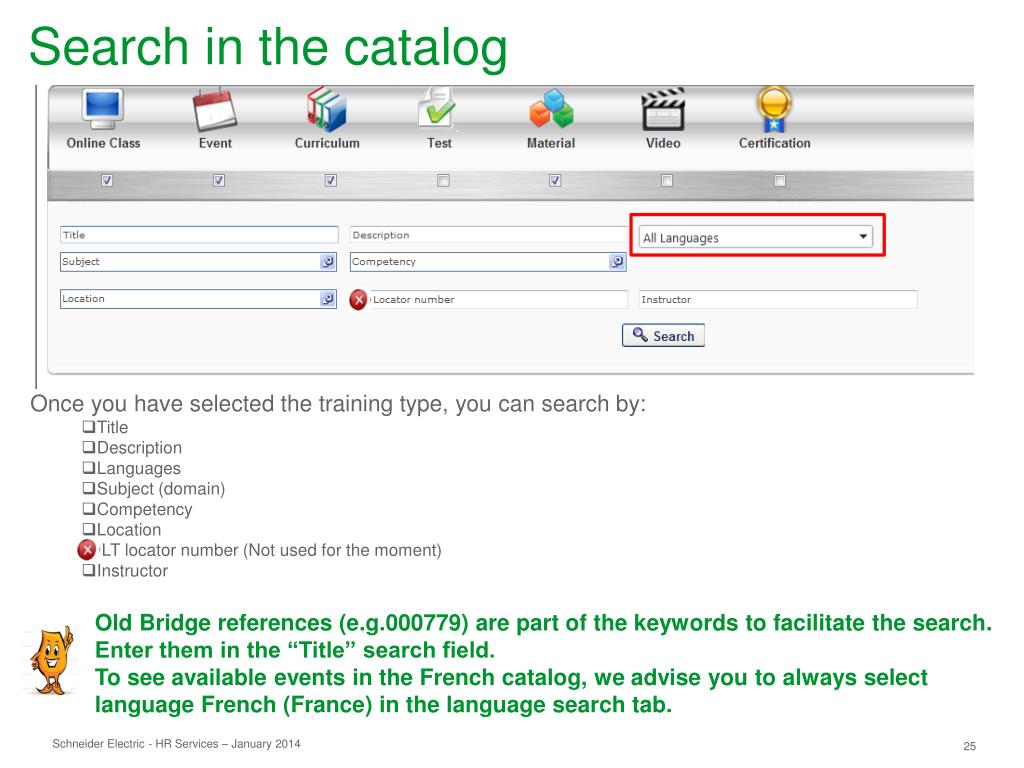Click the Test checkmark document icon

point(437,108)
